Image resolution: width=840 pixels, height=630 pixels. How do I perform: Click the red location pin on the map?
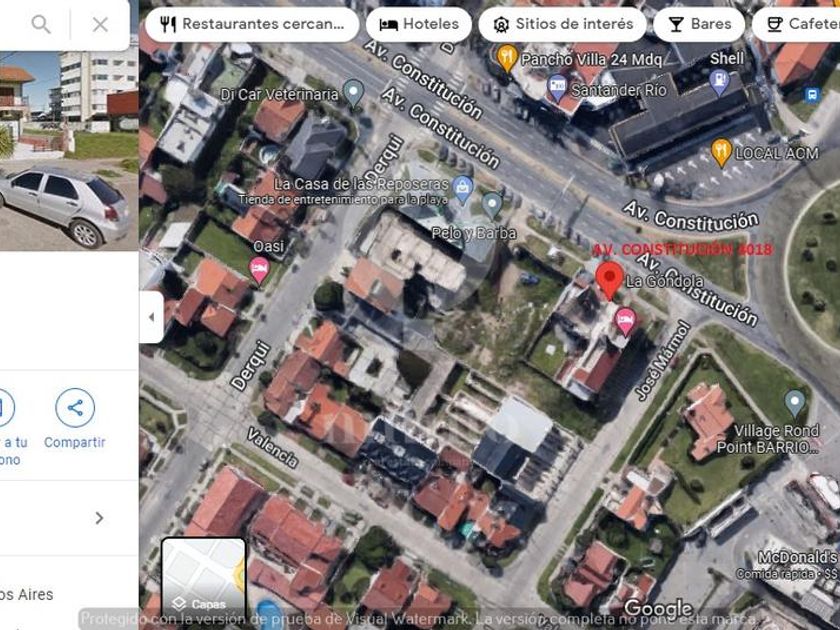point(610,280)
